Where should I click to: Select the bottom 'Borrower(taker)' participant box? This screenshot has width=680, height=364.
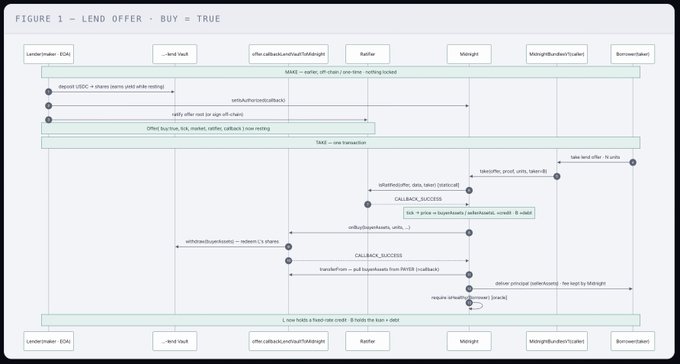[633, 341]
